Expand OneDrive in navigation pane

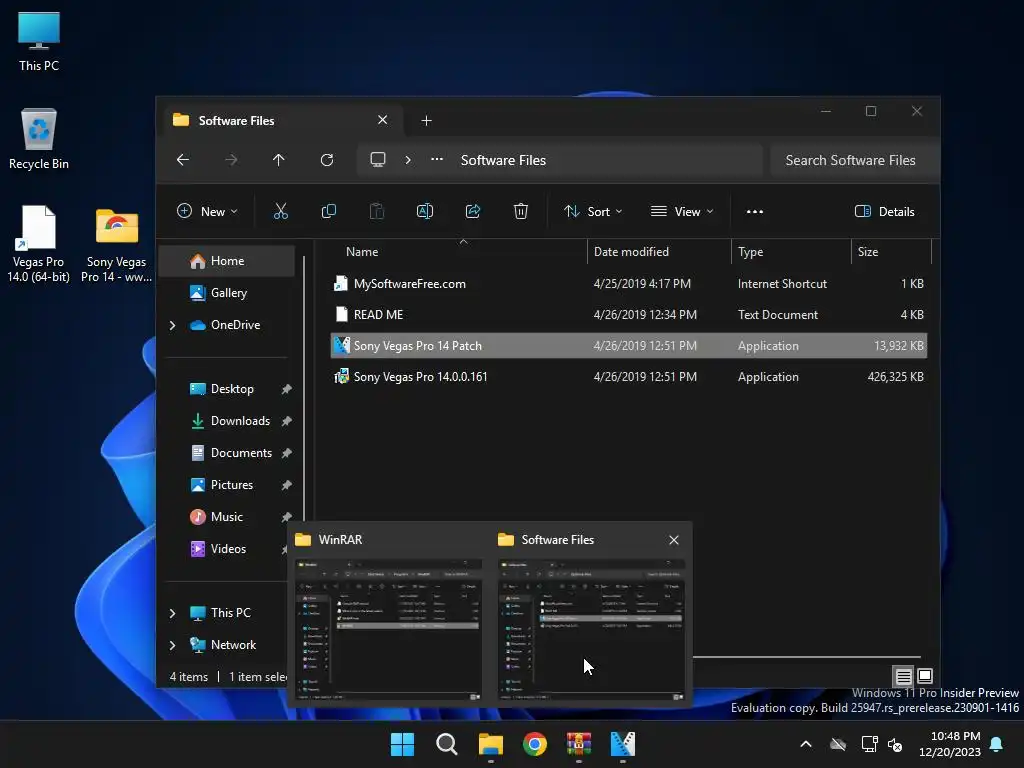pyautogui.click(x=172, y=325)
